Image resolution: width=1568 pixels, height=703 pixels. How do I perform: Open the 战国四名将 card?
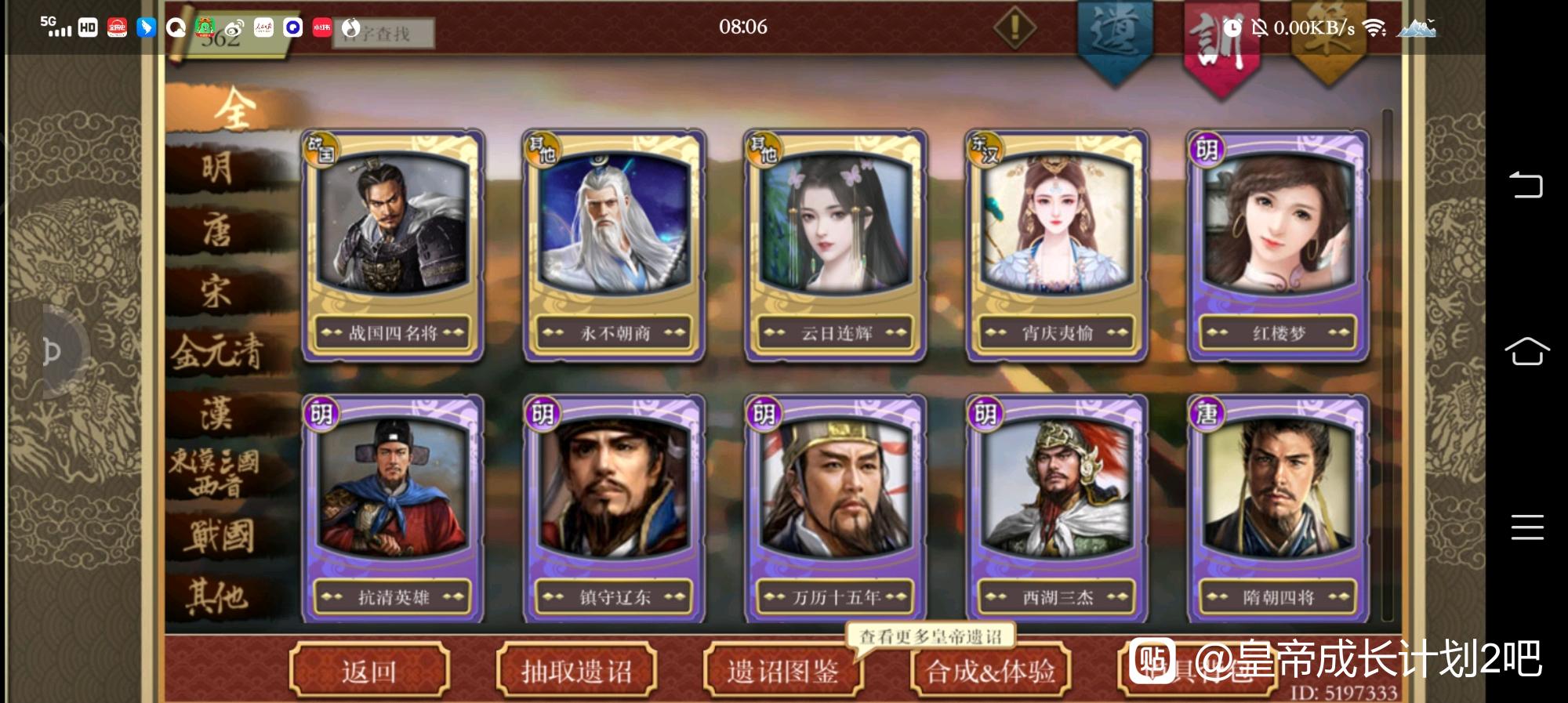point(393,246)
